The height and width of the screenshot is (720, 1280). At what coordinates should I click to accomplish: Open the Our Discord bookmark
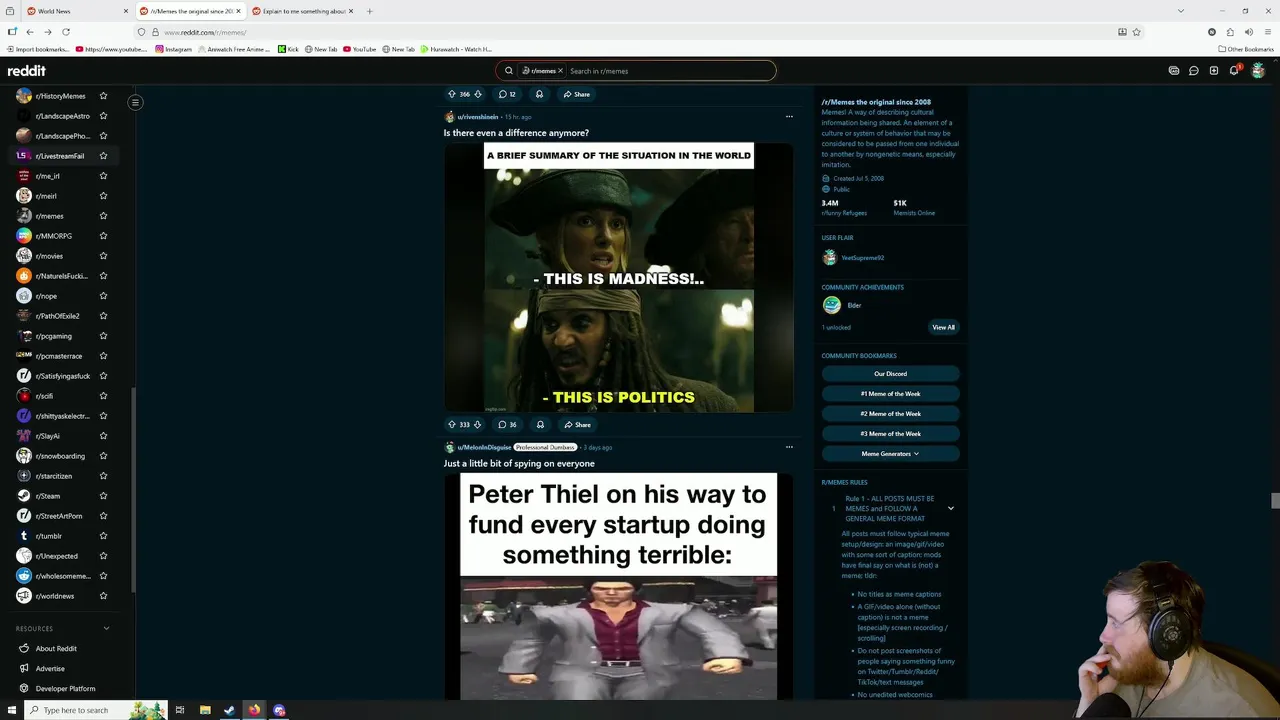pyautogui.click(x=890, y=374)
